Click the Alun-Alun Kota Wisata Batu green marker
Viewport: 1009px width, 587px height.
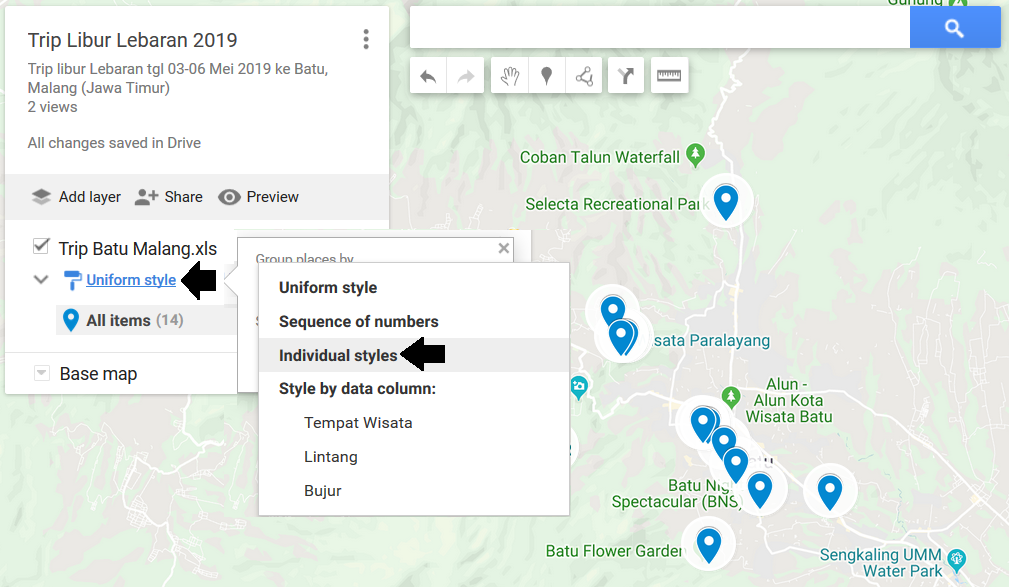click(730, 396)
